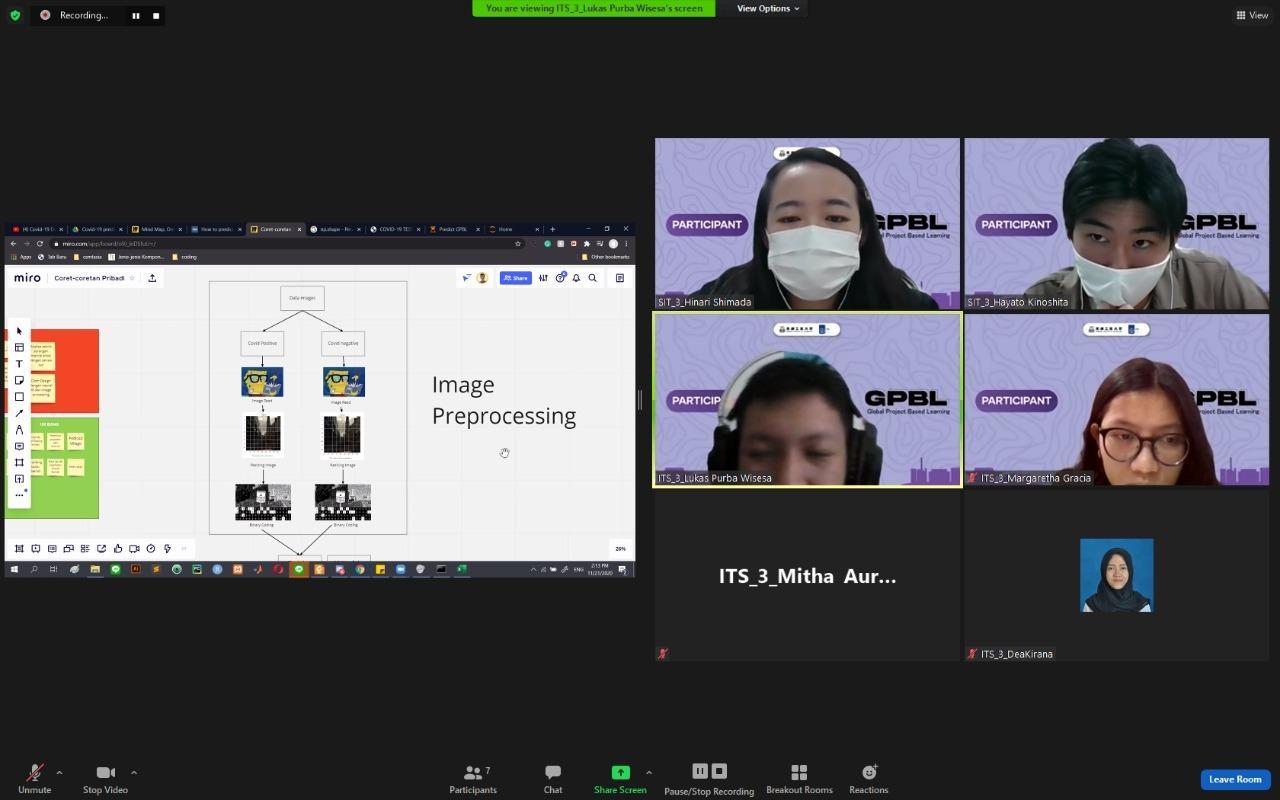Toggle Stop Video camera button
This screenshot has width=1280, height=800.
point(105,779)
